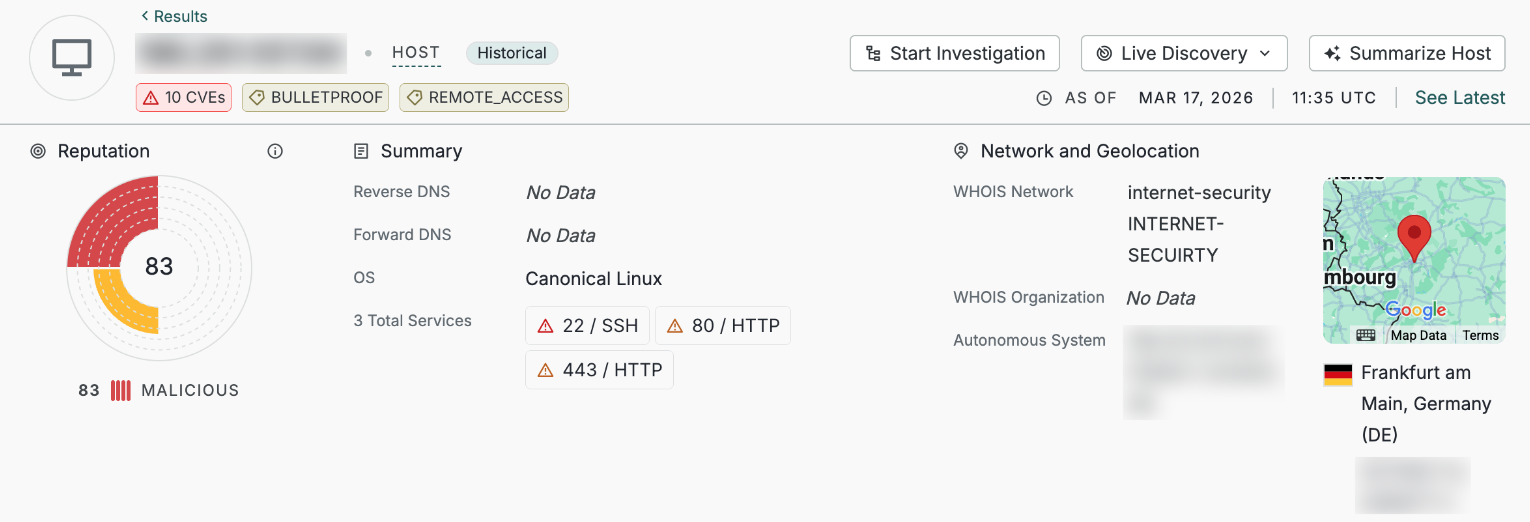The image size is (1530, 522).
Task: Select the REMOTE_ACCESS tag
Action: click(x=484, y=97)
